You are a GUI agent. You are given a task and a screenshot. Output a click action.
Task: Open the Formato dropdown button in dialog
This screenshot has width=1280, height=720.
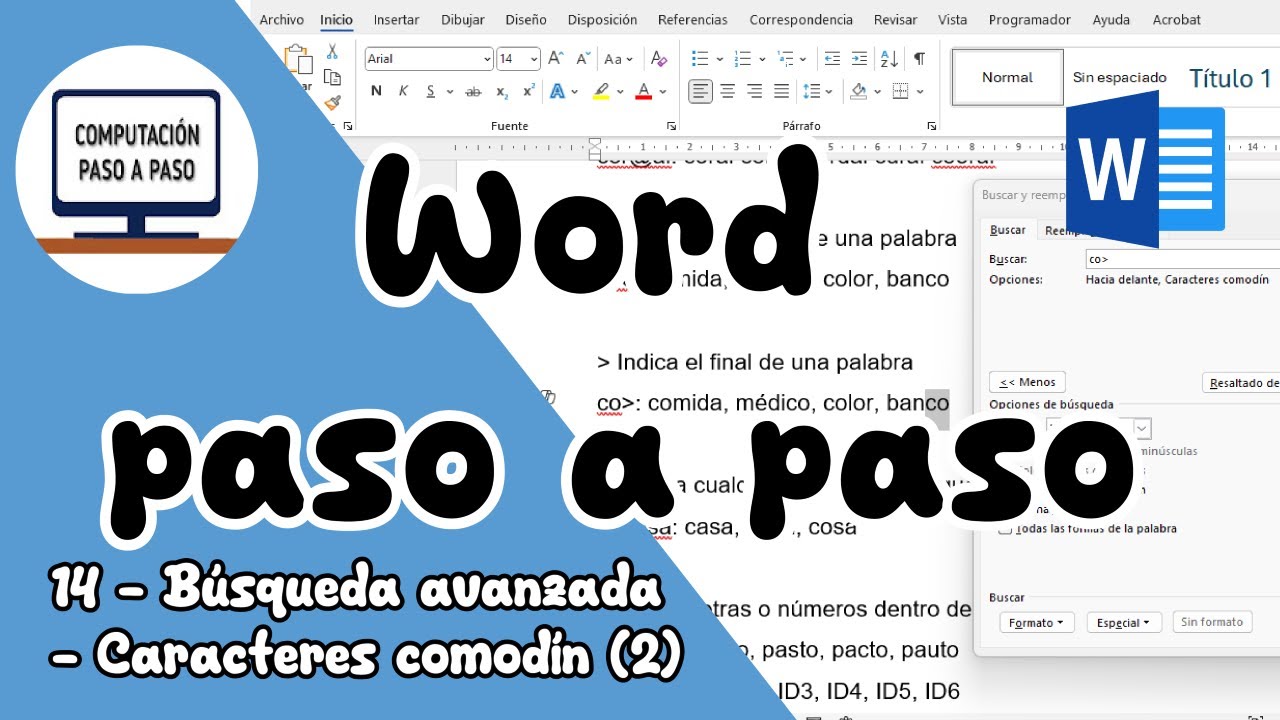(1037, 622)
